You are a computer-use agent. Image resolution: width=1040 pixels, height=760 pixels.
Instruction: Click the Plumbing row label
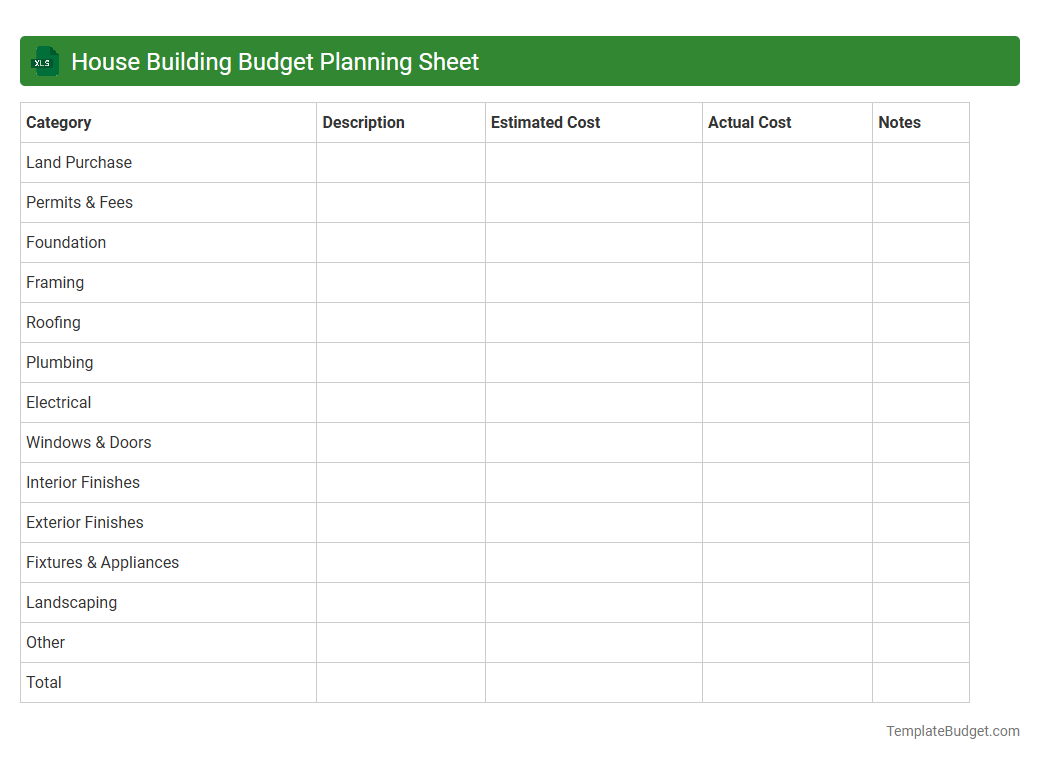pos(59,362)
